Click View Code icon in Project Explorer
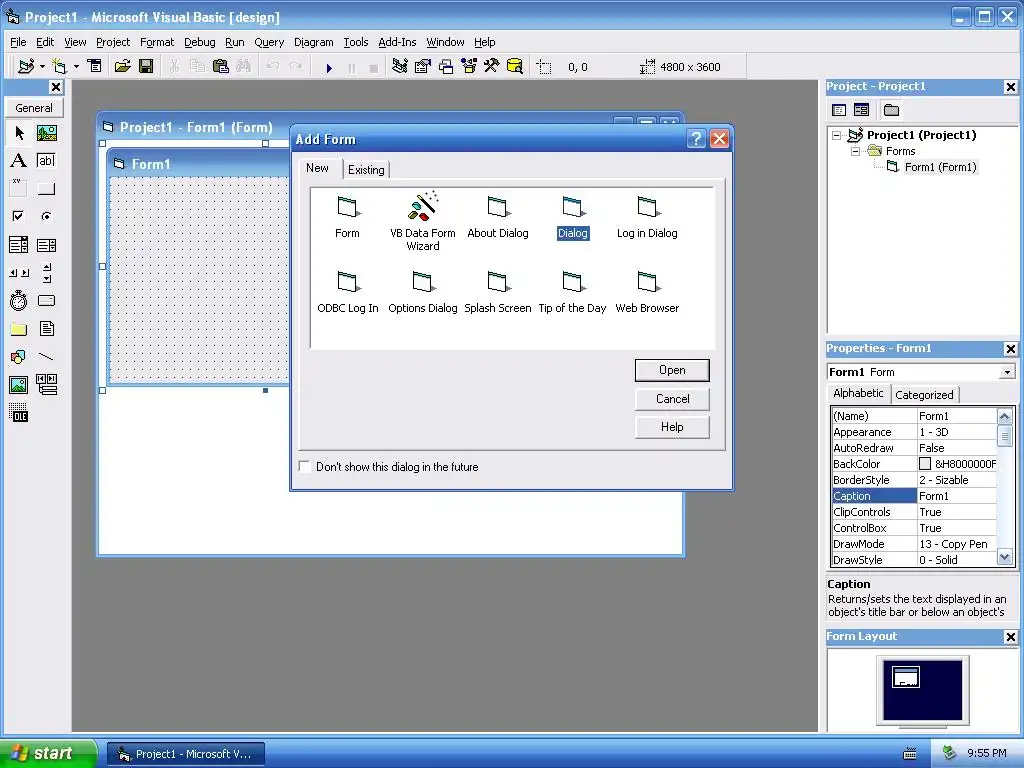1024x768 pixels. (839, 110)
